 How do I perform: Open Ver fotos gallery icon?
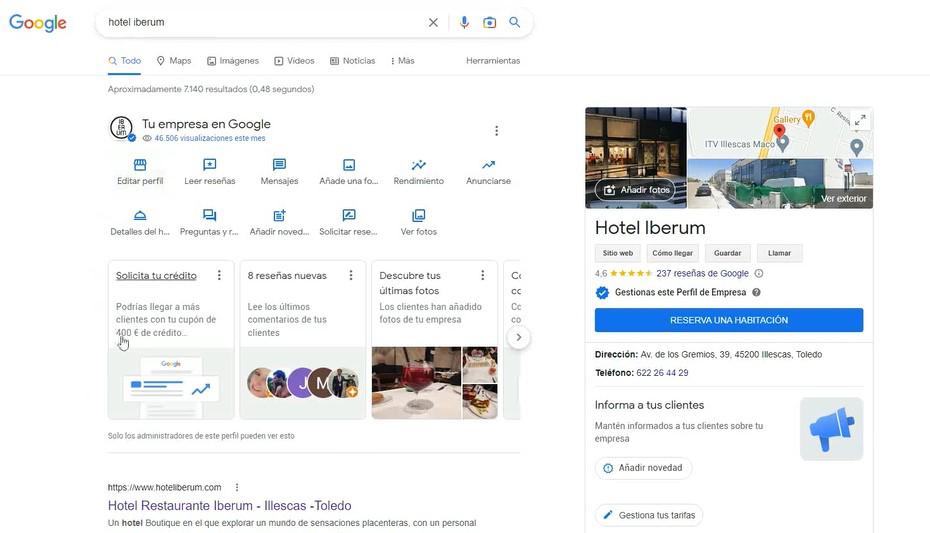pyautogui.click(x=419, y=215)
